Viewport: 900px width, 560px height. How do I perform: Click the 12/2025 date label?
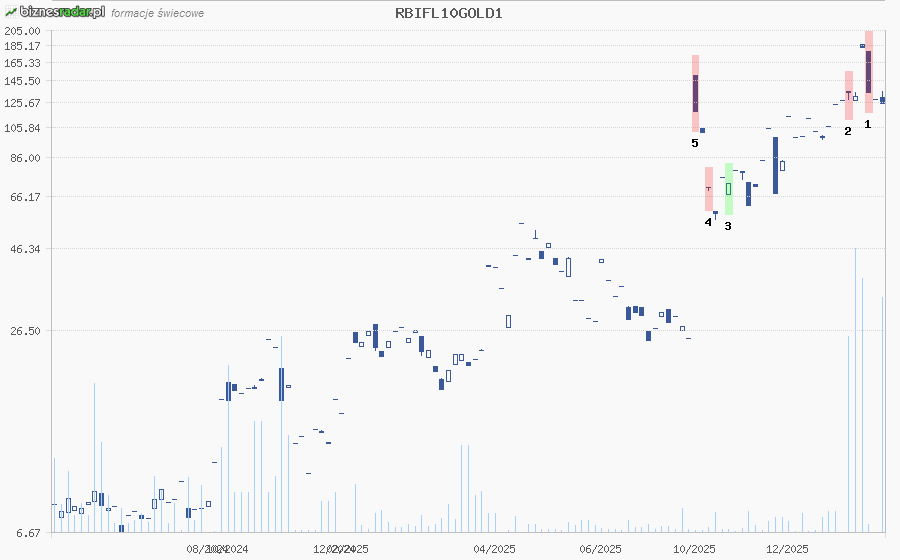point(787,549)
